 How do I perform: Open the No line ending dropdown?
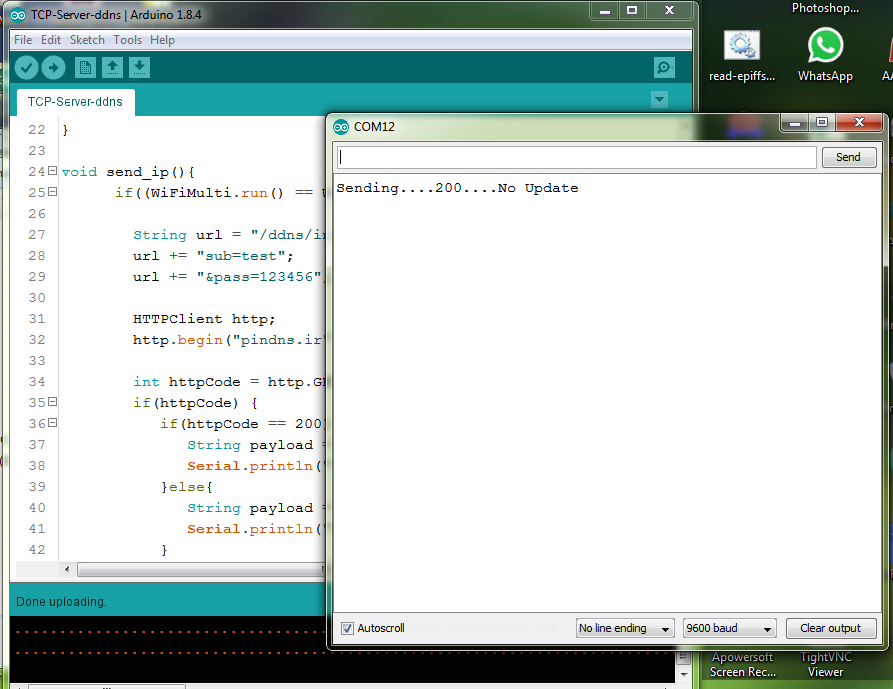(625, 628)
